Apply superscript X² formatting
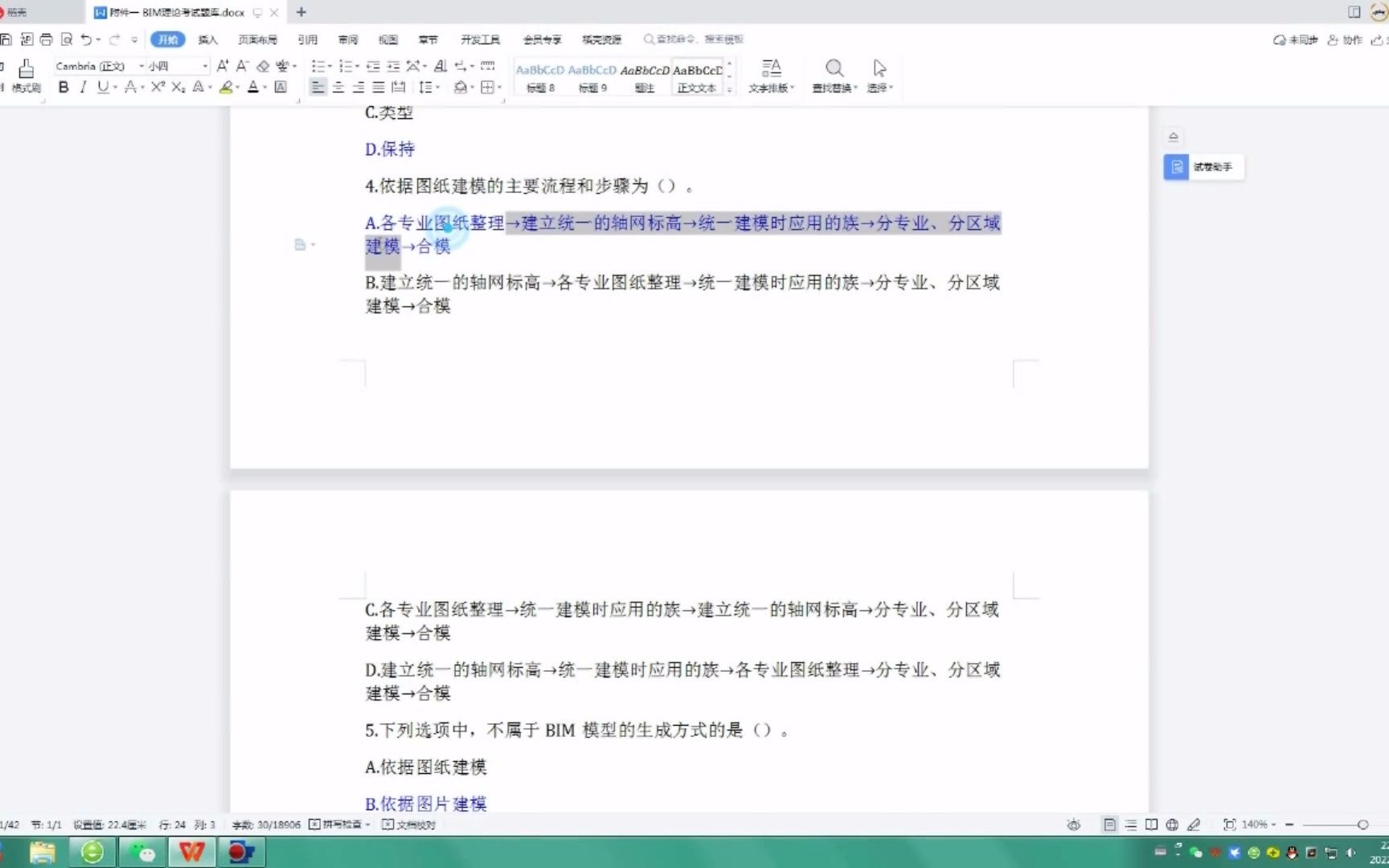Screen dimensions: 1389x868 click(x=158, y=87)
